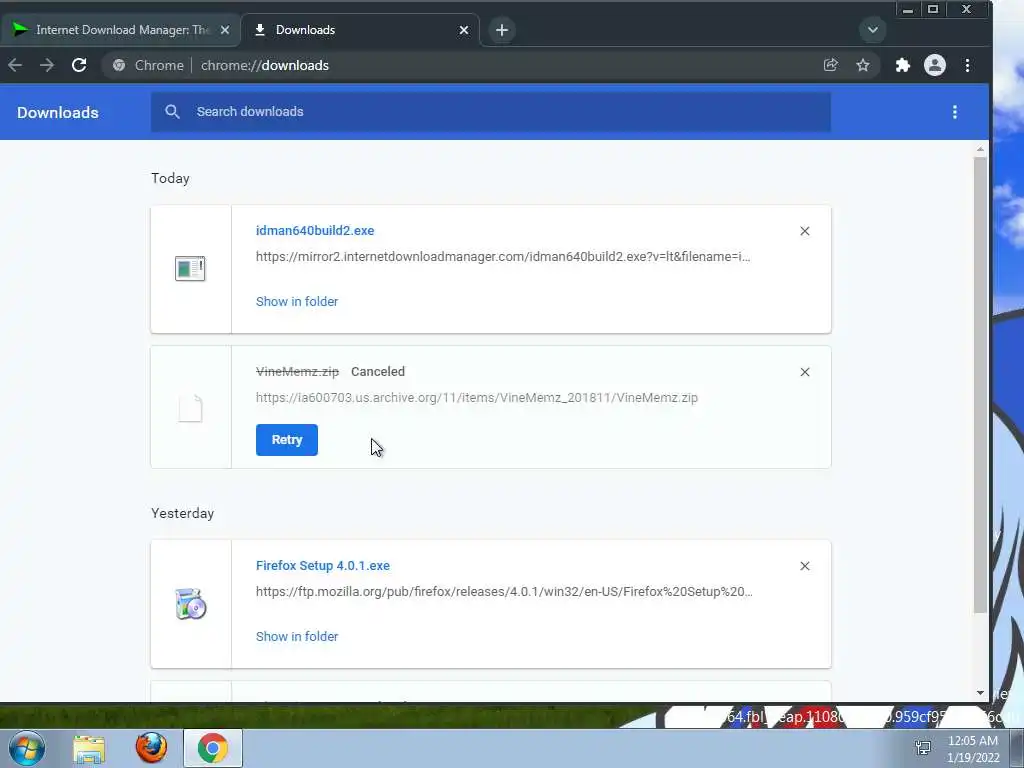Click the Show desktop strip on the taskbar
This screenshot has width=1024, height=768.
[x=1017, y=748]
